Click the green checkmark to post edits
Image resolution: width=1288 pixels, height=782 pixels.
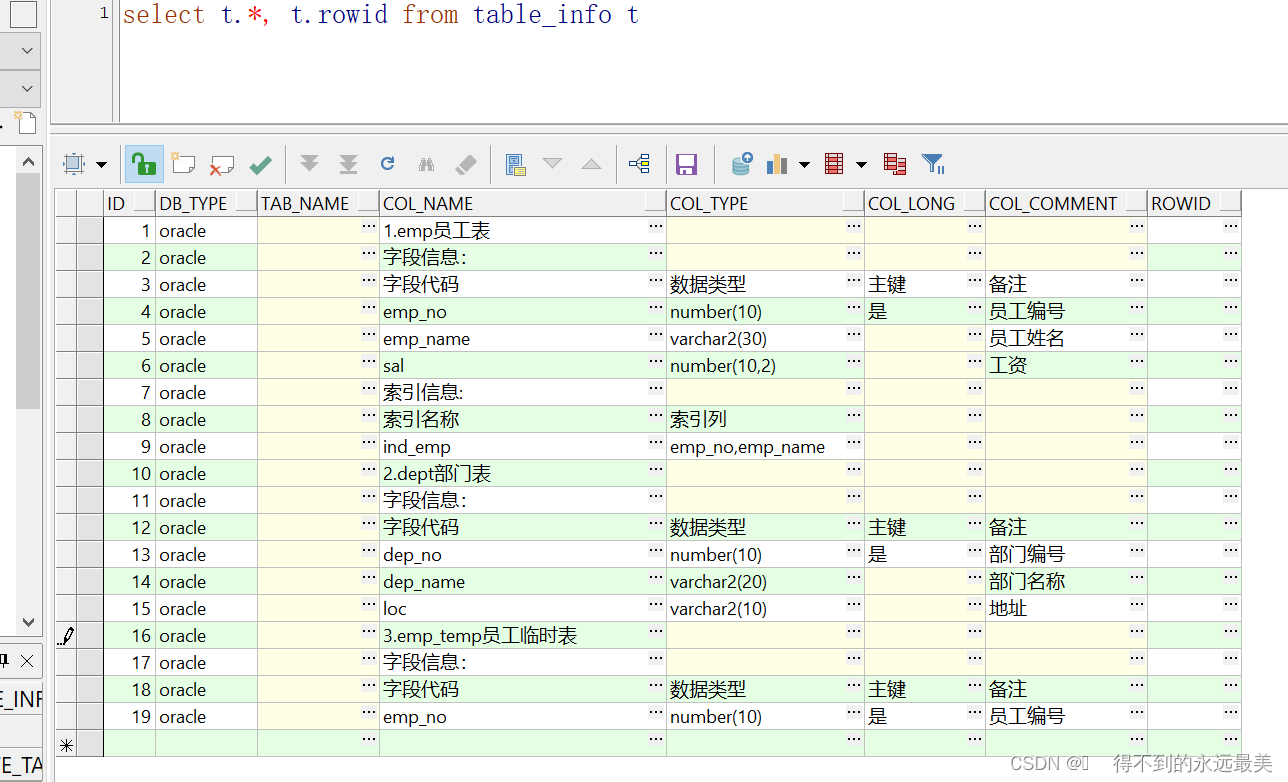(x=261, y=163)
